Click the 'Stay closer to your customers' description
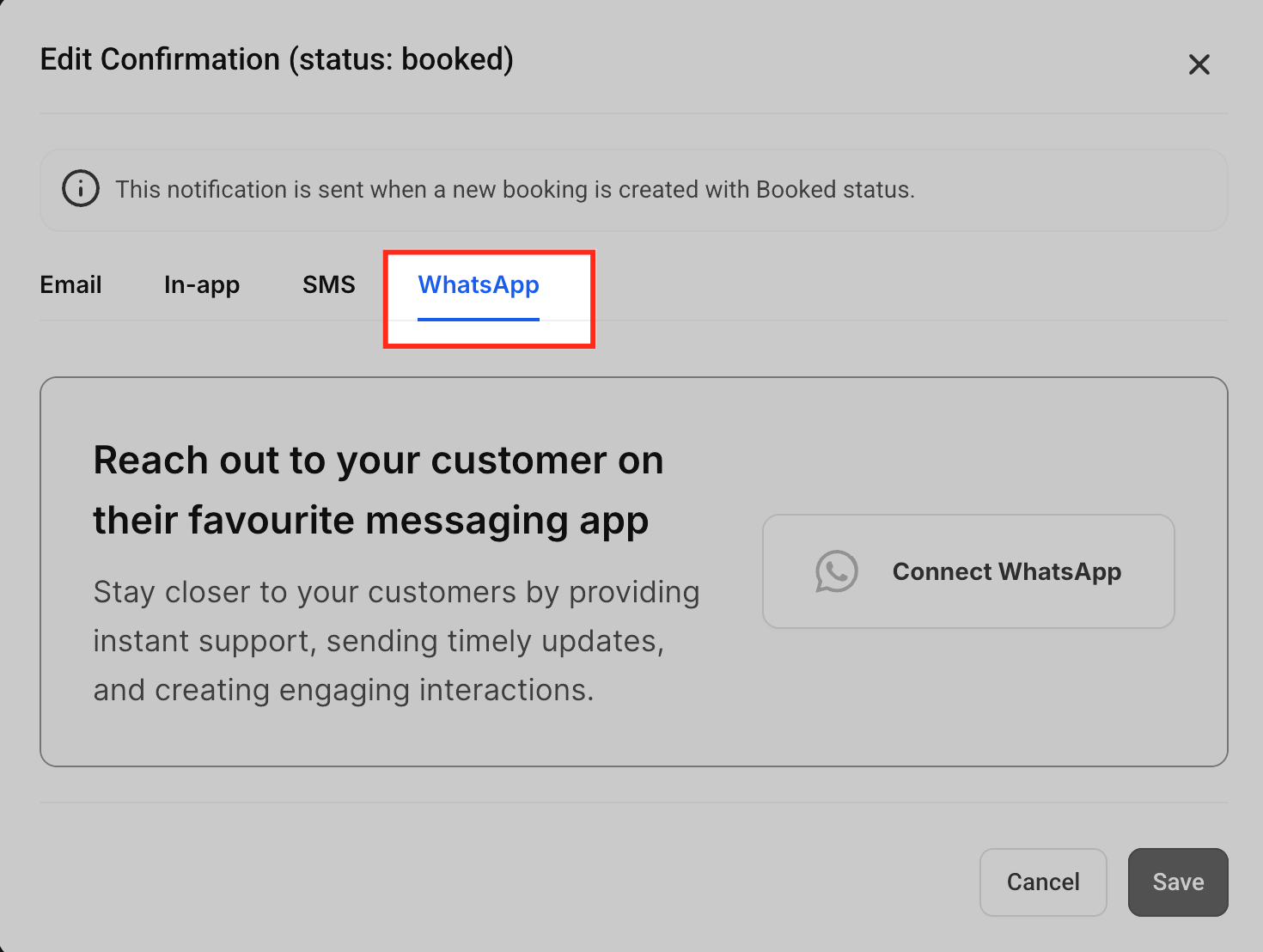Screen dimensions: 1263x952 [x=396, y=641]
